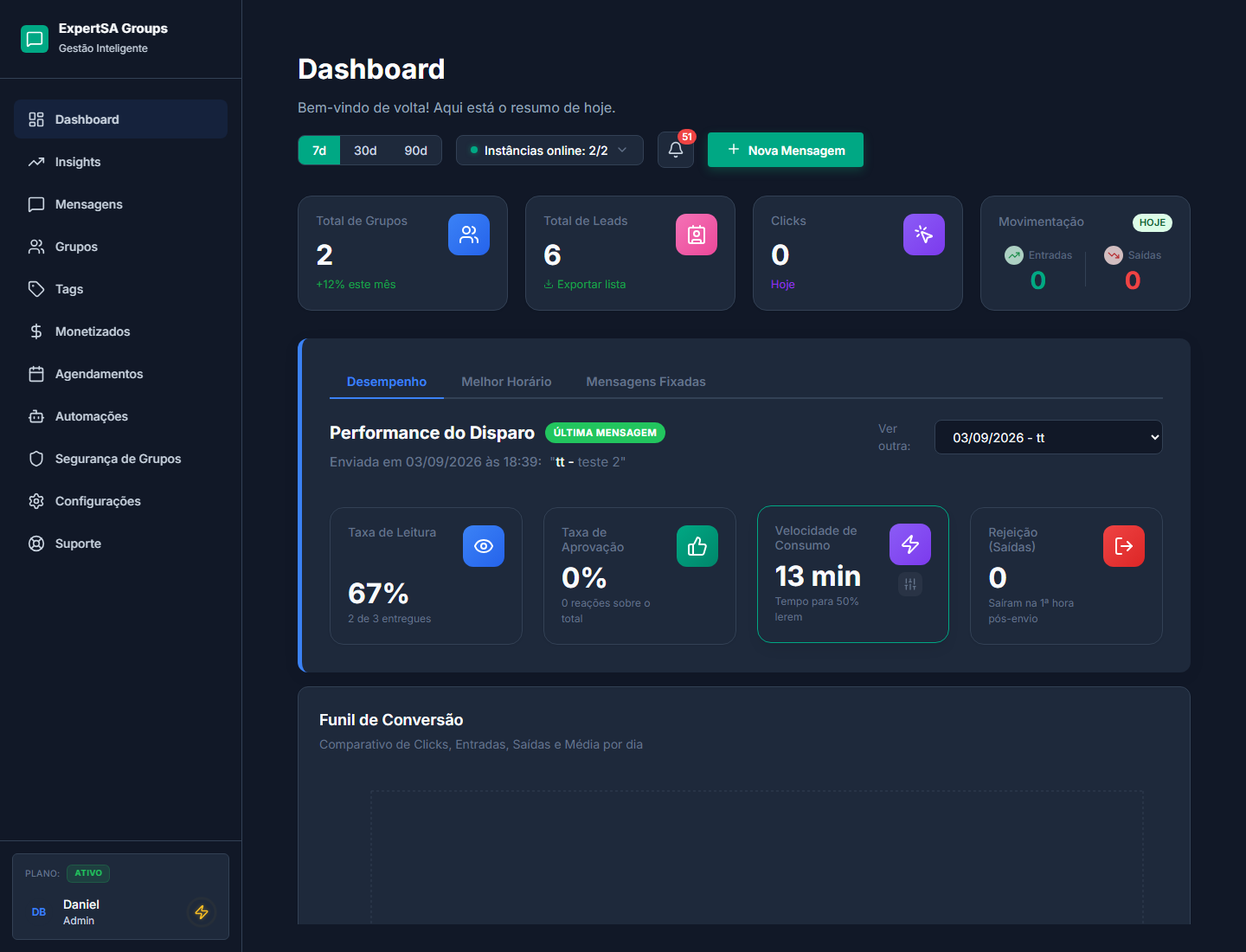Click the Agendamentos calendar icon

(36, 374)
